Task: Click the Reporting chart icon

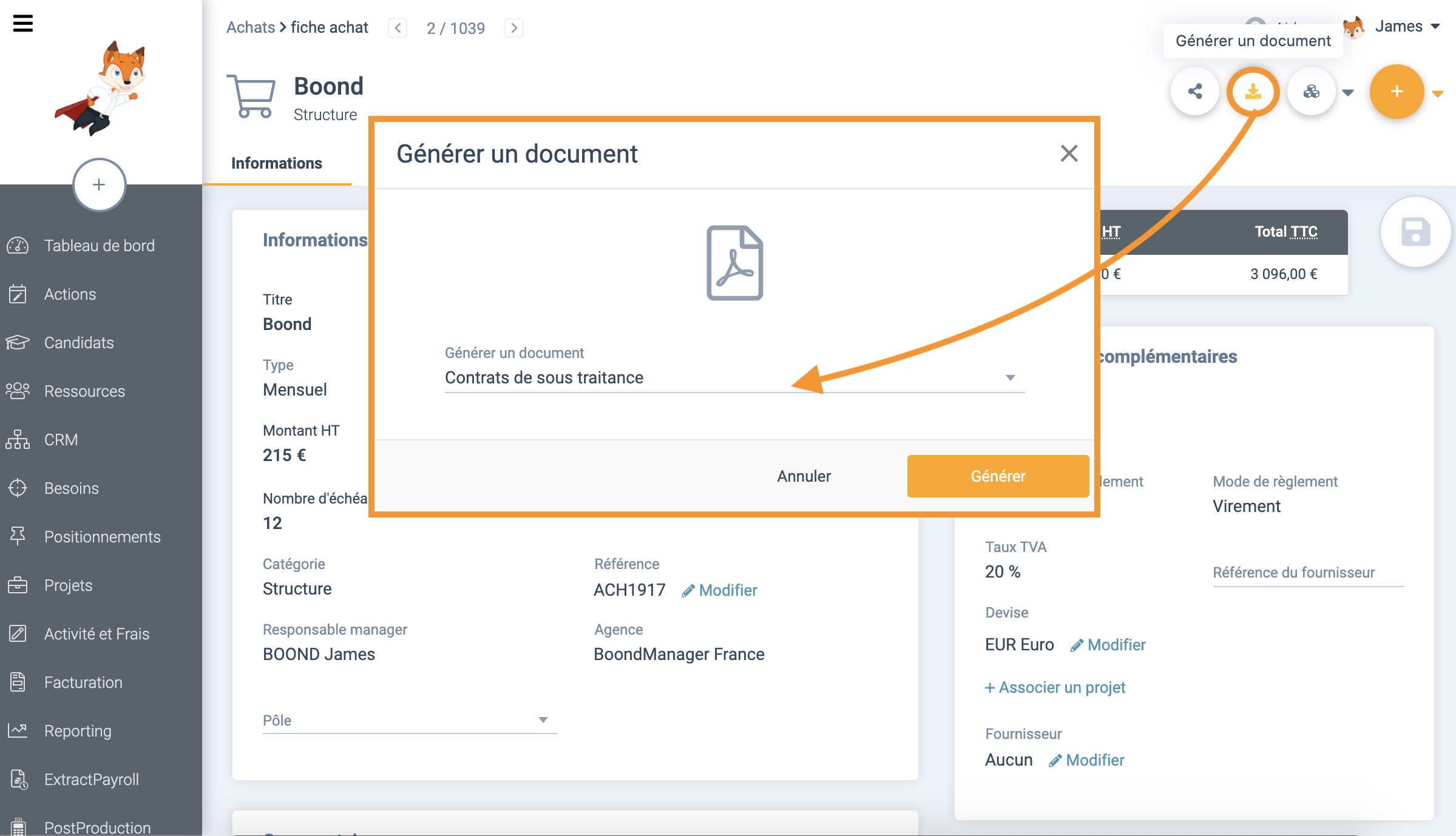Action: coord(18,730)
